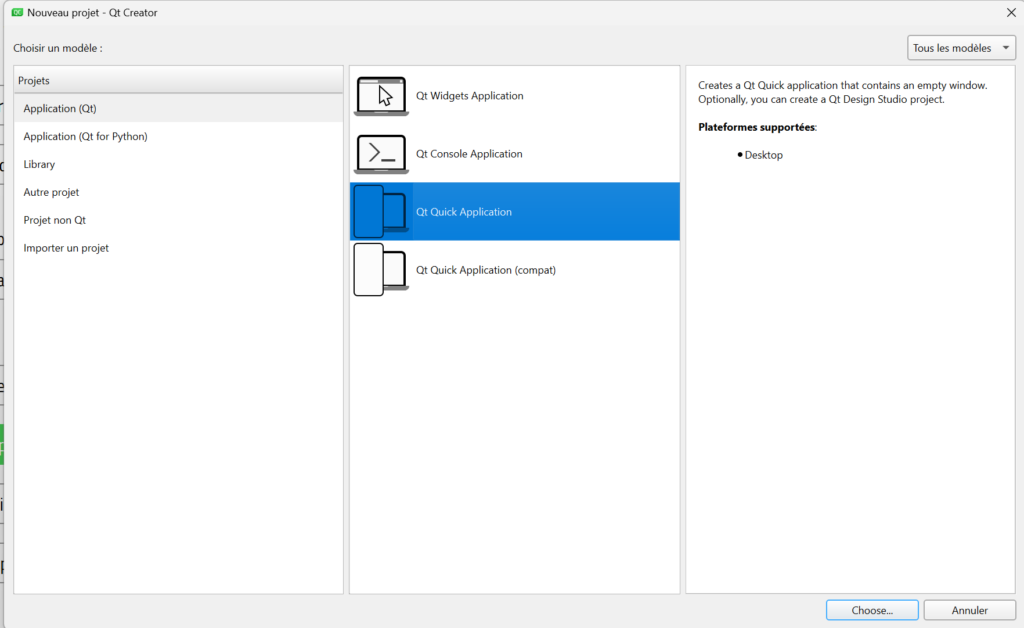Click the highlighted Qt Quick Application icon
The width and height of the screenshot is (1024, 628).
381,212
